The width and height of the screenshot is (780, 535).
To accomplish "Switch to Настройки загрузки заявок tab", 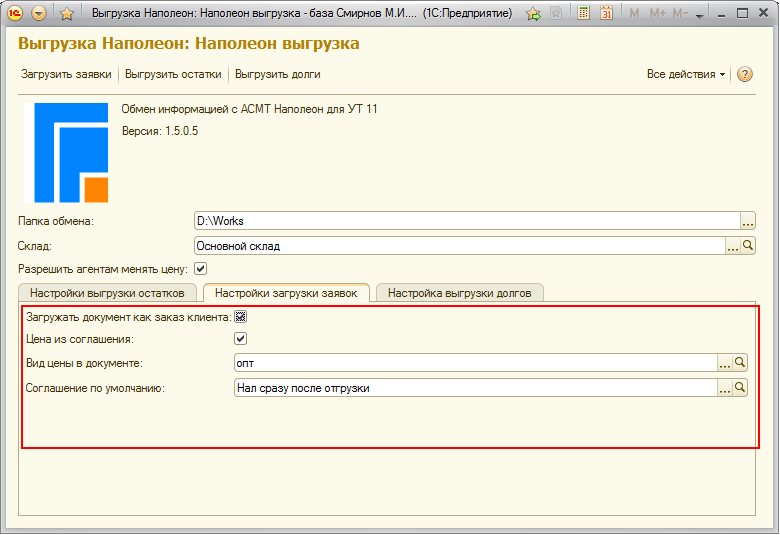I will point(286,293).
